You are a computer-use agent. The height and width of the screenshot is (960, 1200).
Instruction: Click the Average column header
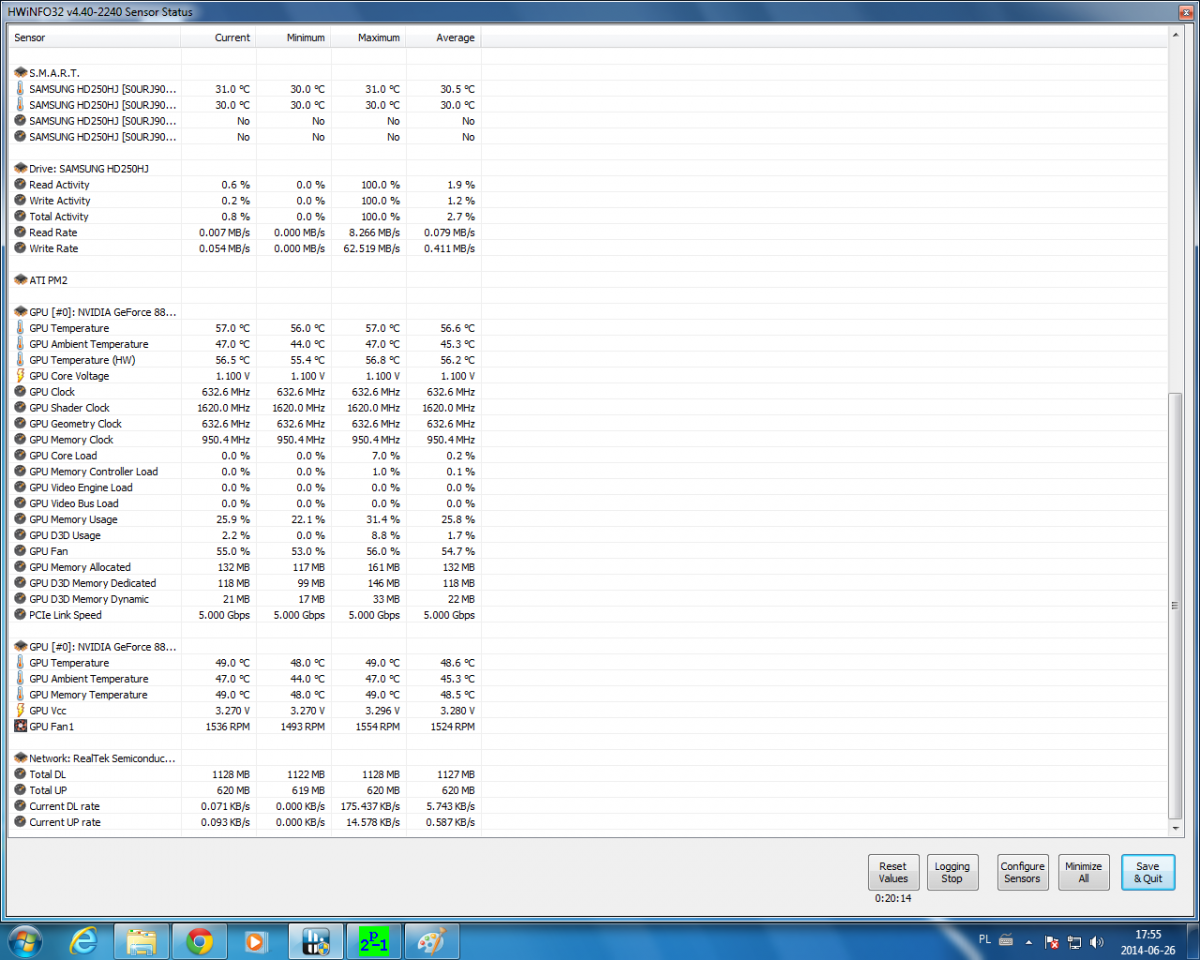[443, 37]
